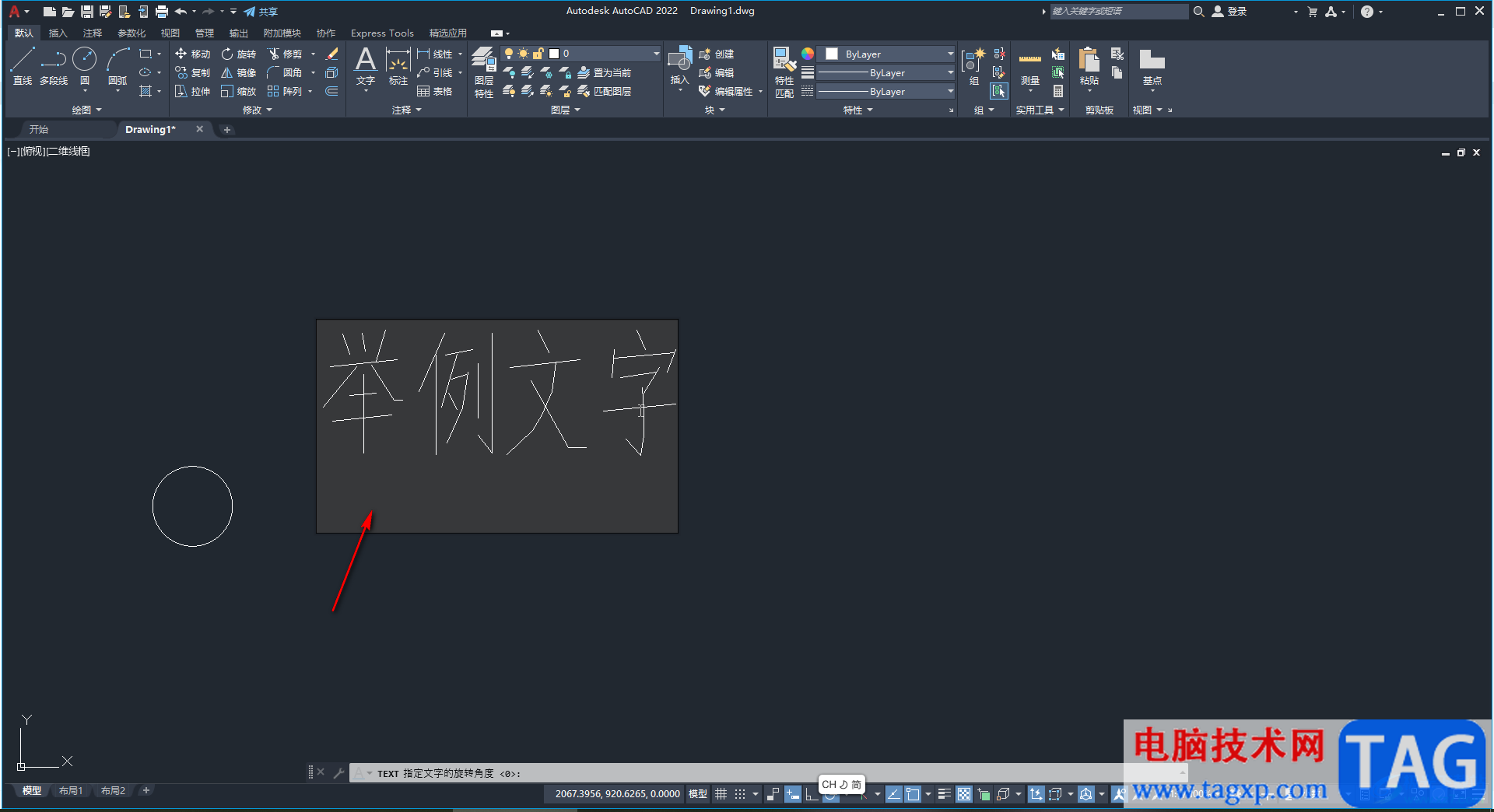Toggle object snap tracking in status bar
The width and height of the screenshot is (1494, 812).
pos(894,794)
